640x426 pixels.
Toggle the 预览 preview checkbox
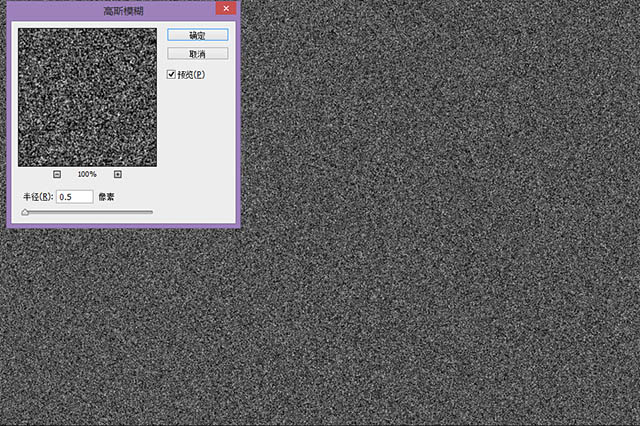171,75
